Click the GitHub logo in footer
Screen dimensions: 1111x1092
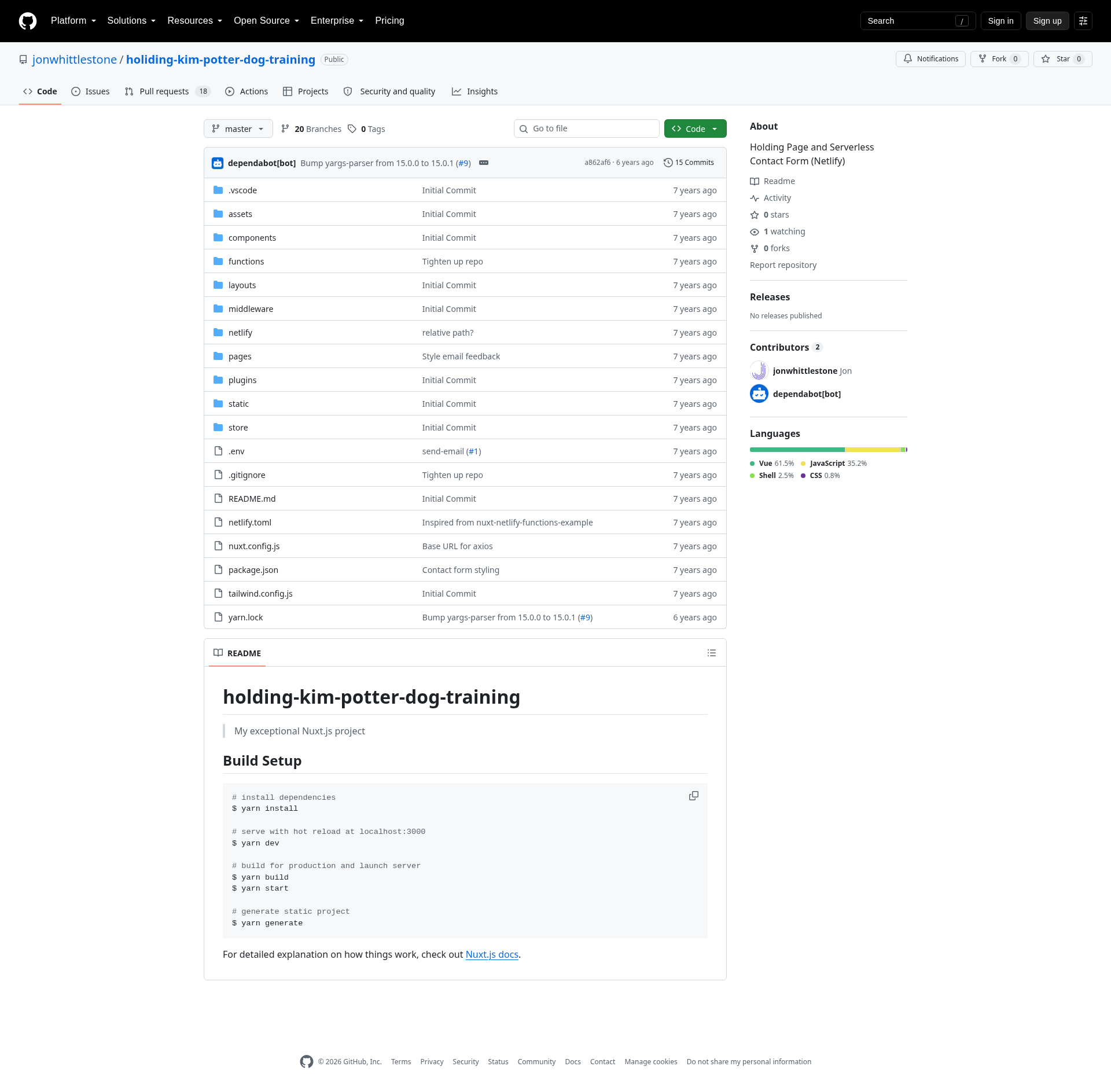pos(307,1061)
